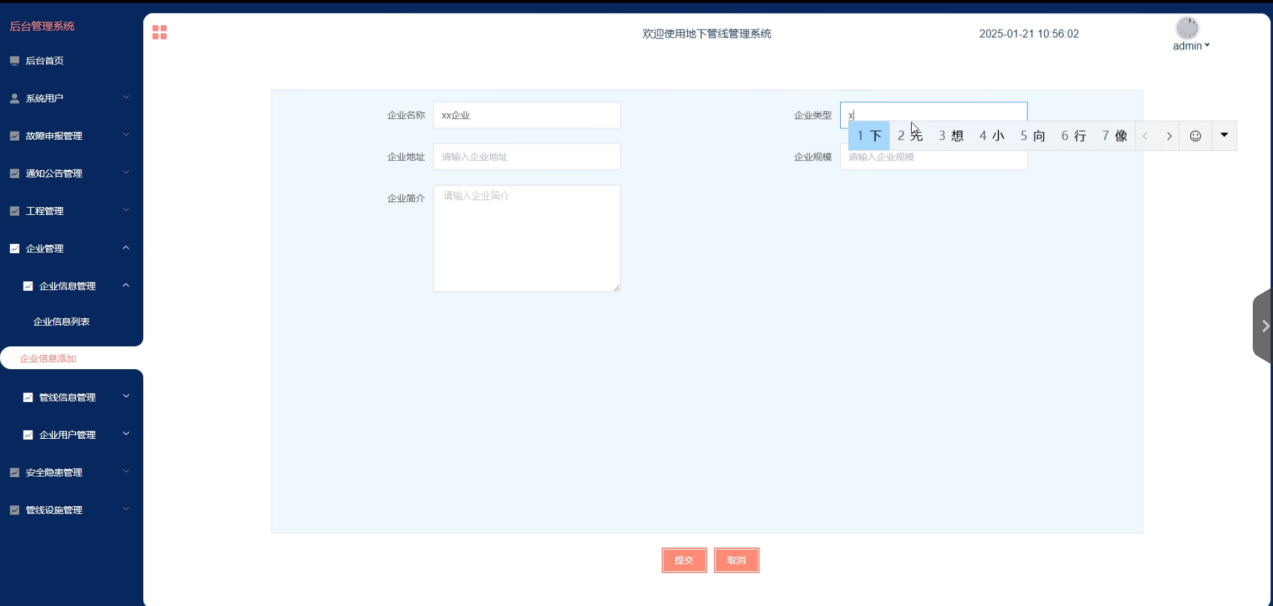This screenshot has height=606, width=1273.
Task: Cancel the form with 取消
Action: click(x=737, y=560)
